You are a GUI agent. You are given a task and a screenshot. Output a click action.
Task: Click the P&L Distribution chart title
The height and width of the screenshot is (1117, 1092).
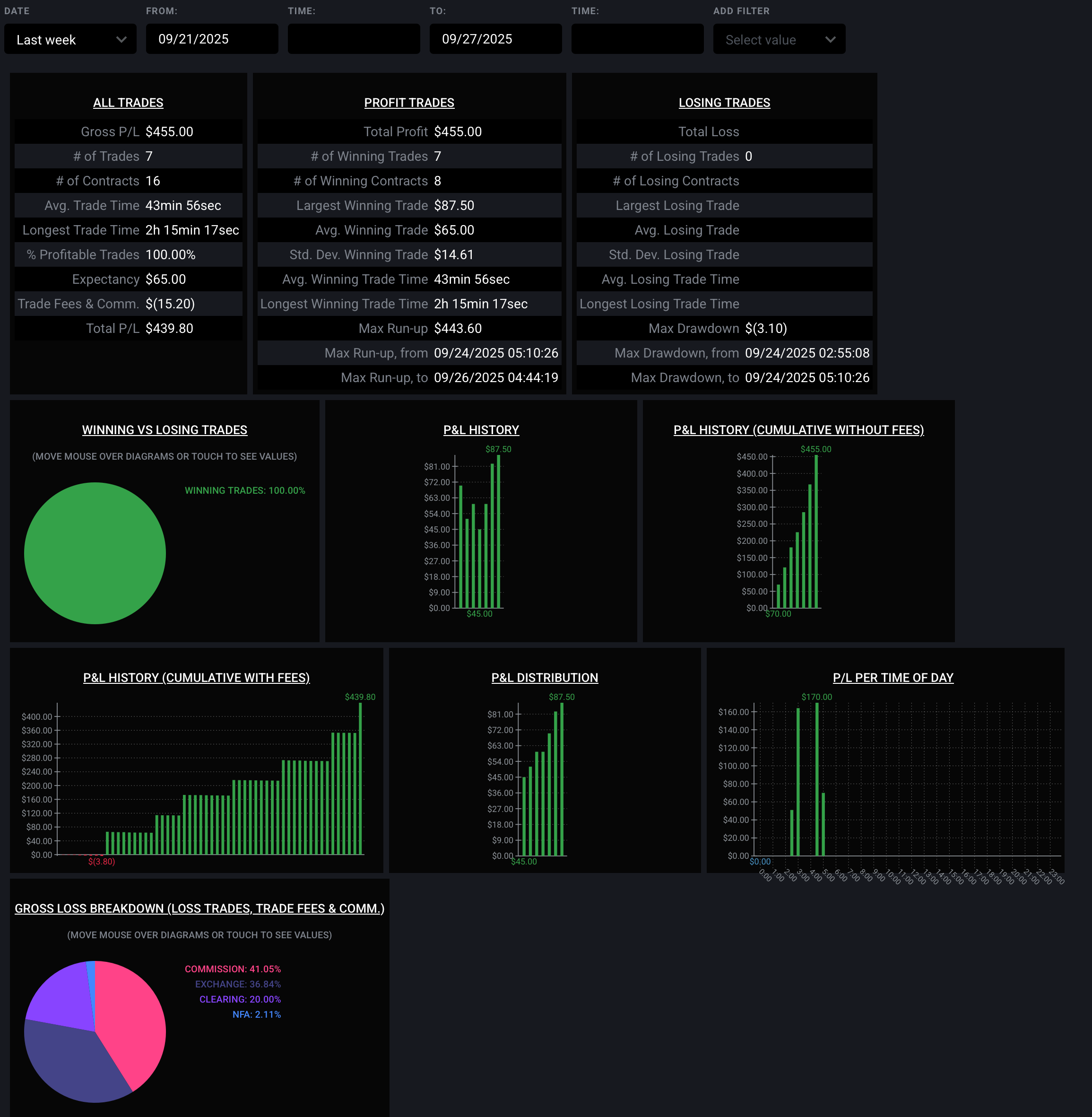click(x=544, y=678)
